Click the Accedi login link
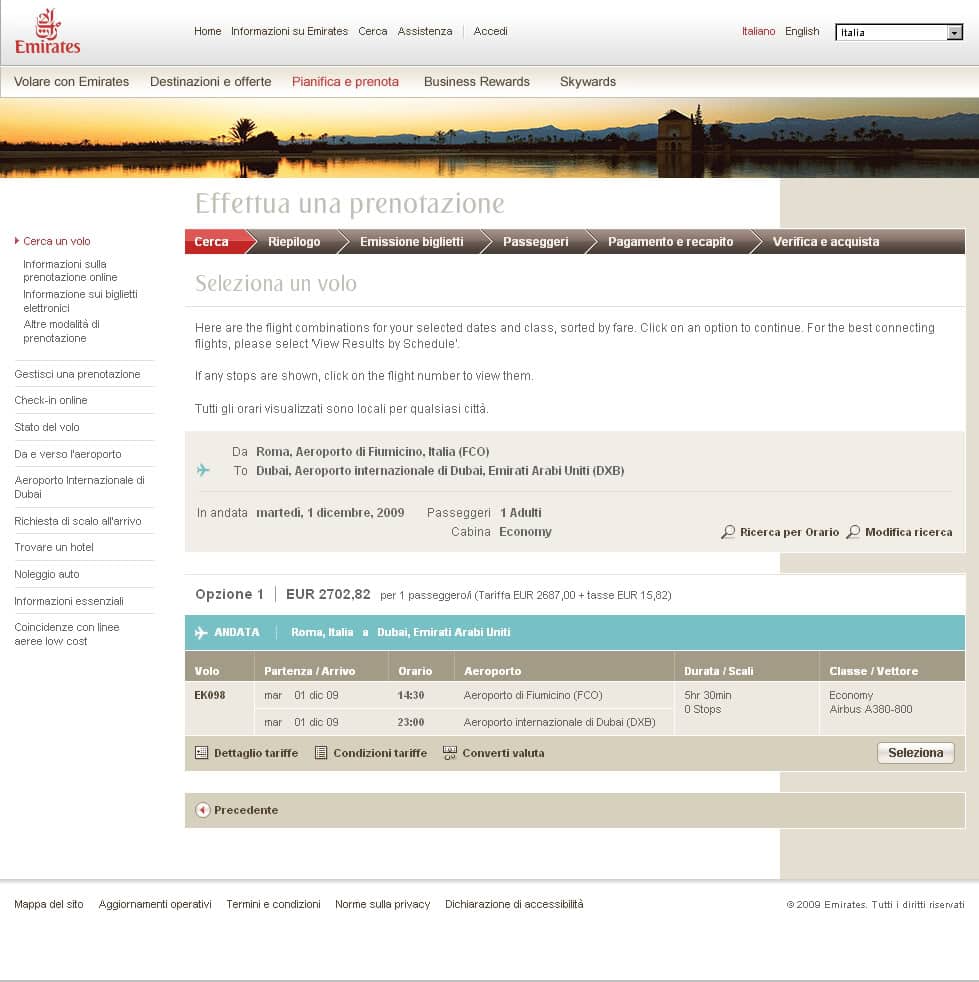This screenshot has height=982, width=979. click(490, 31)
